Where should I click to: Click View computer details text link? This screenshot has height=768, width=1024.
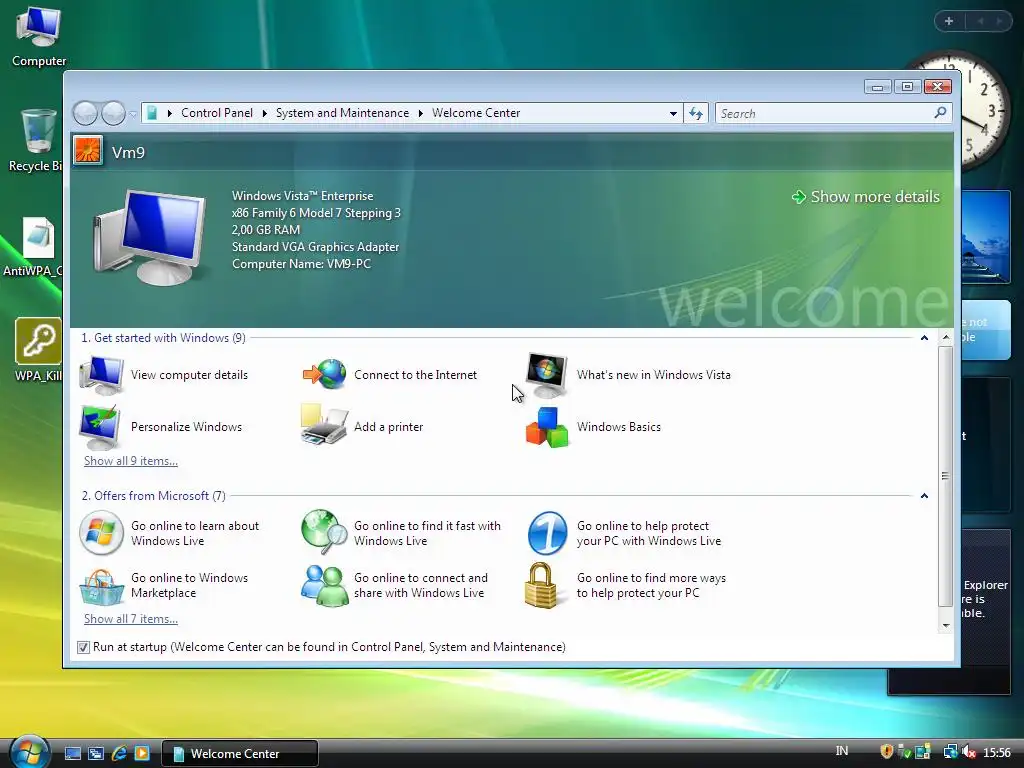coord(189,375)
